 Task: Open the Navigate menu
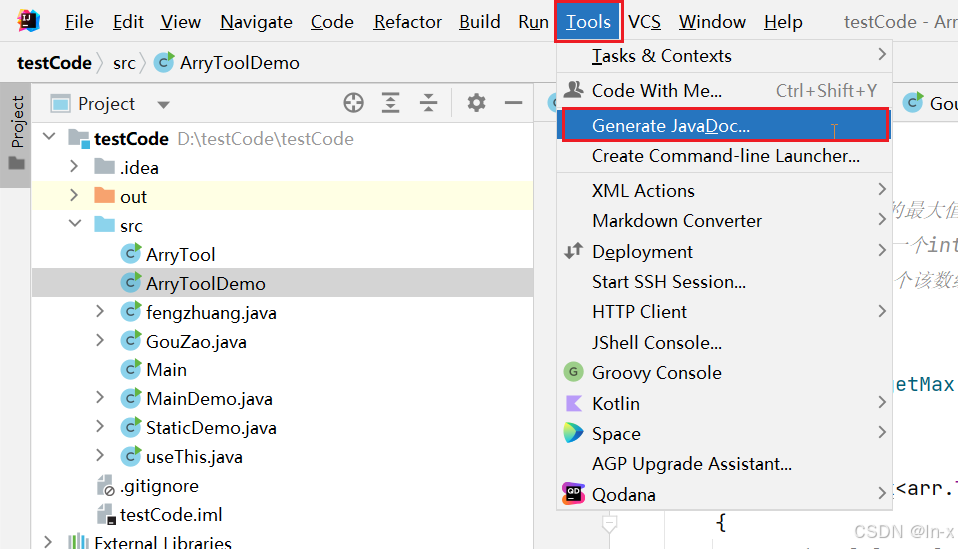257,22
